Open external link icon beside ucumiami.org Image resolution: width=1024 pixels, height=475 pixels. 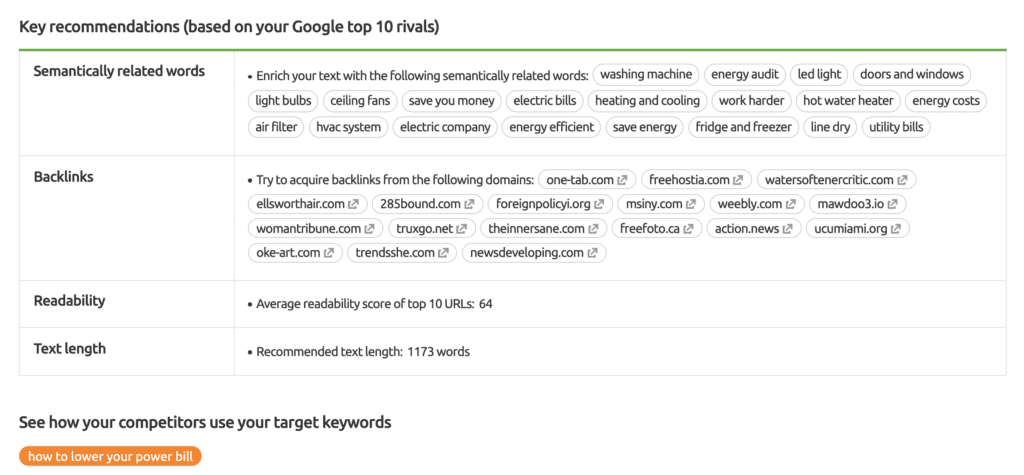[896, 229]
